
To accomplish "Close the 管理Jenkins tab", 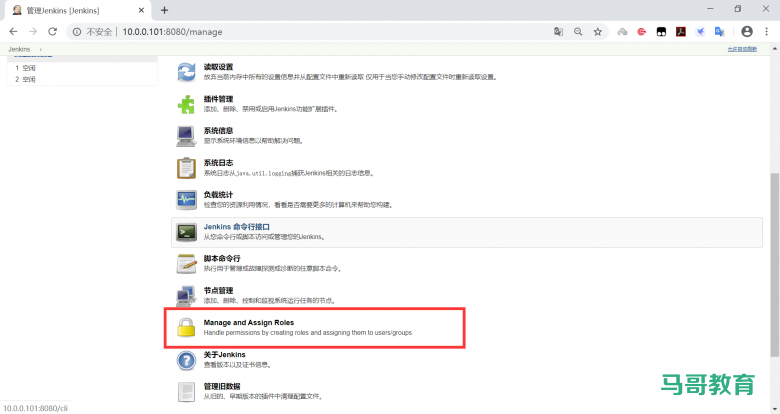I will (x=141, y=10).
